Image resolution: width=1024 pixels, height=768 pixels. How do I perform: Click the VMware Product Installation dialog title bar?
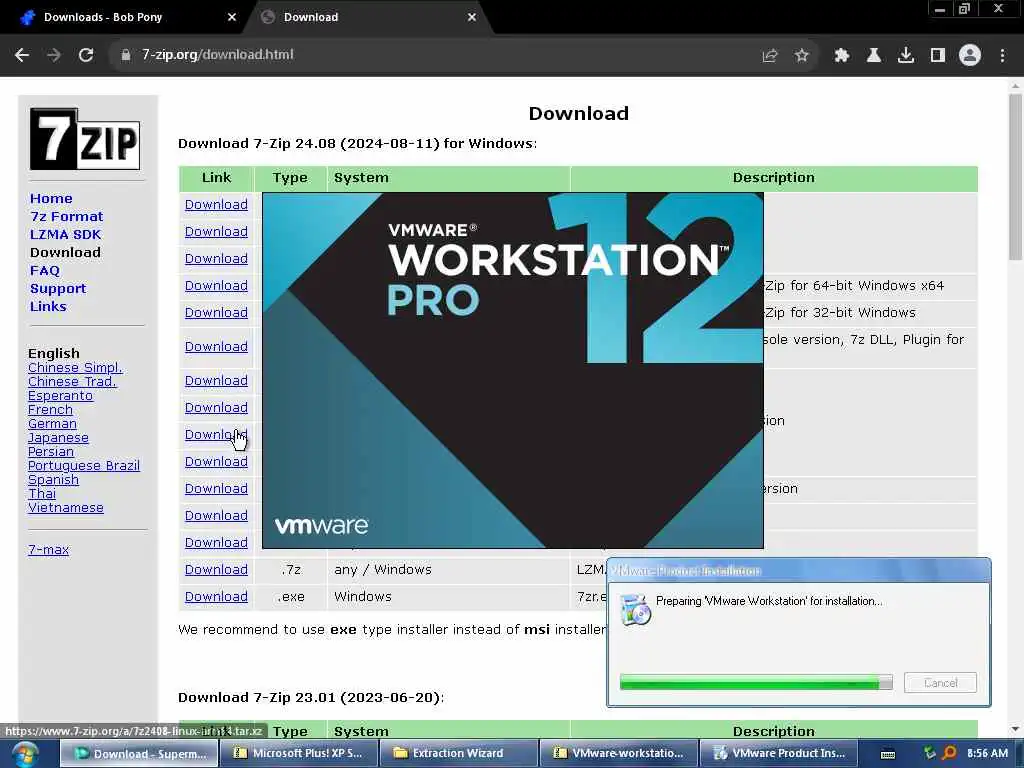(799, 571)
